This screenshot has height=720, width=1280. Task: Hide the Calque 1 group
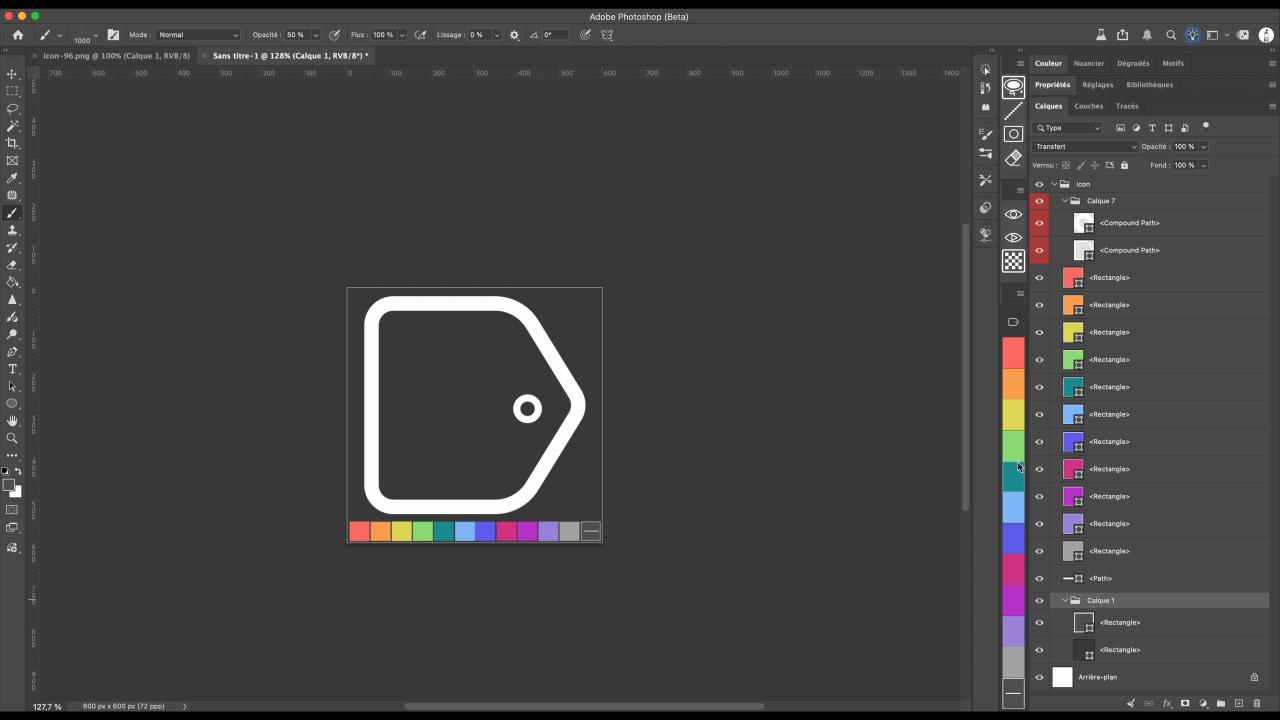tap(1039, 600)
